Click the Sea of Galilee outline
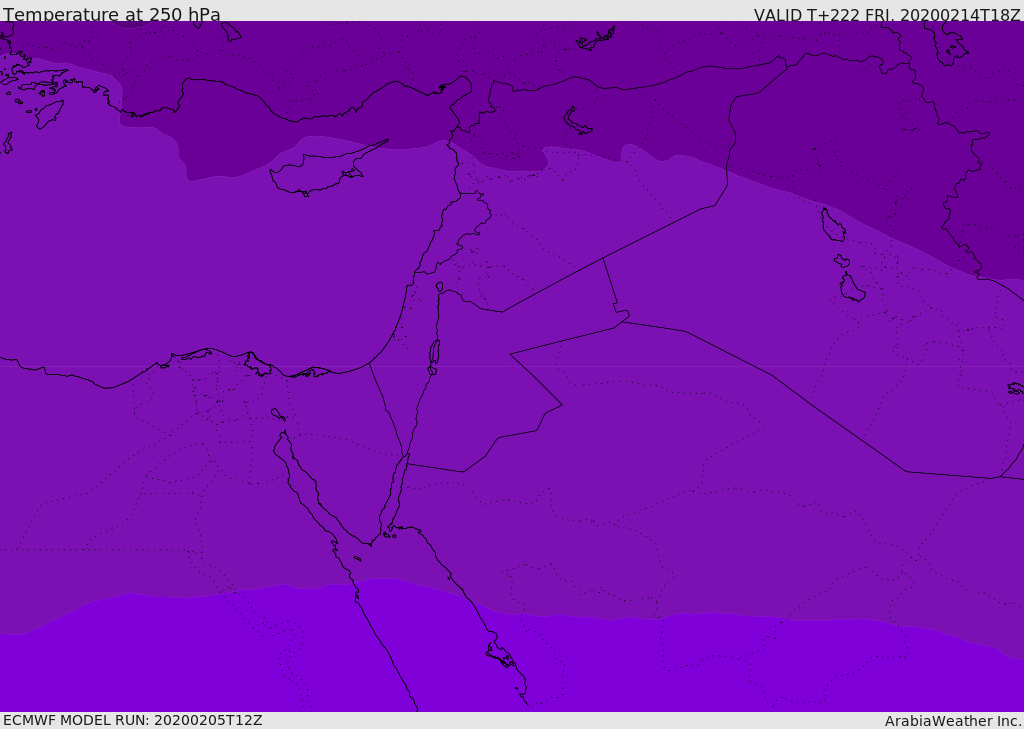 (439, 287)
